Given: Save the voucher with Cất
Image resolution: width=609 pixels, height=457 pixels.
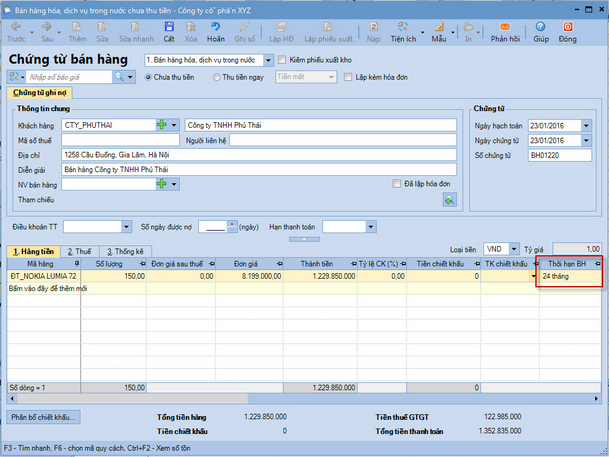Looking at the screenshot, I should tap(169, 32).
